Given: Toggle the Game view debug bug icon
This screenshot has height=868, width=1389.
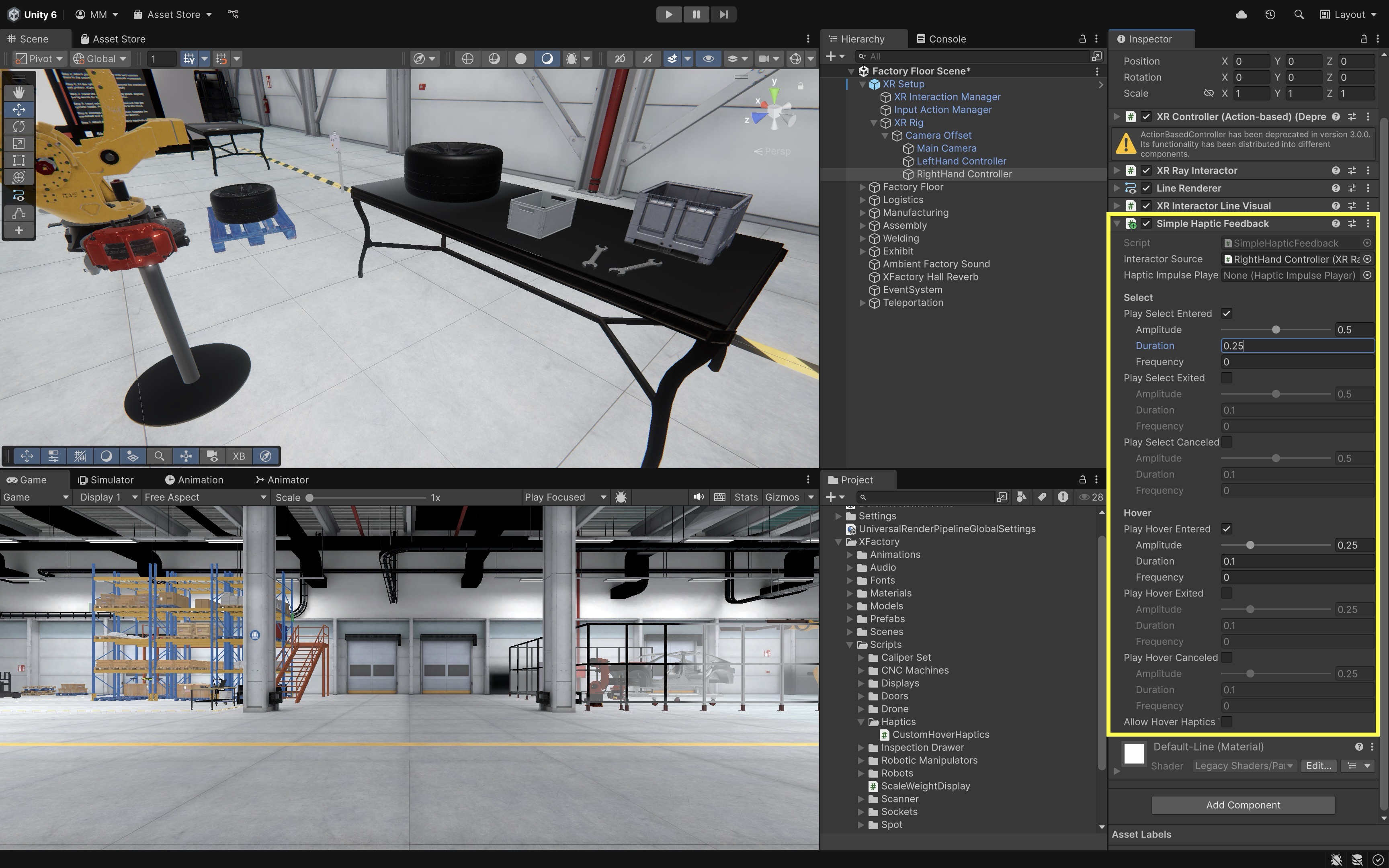Looking at the screenshot, I should coord(621,497).
